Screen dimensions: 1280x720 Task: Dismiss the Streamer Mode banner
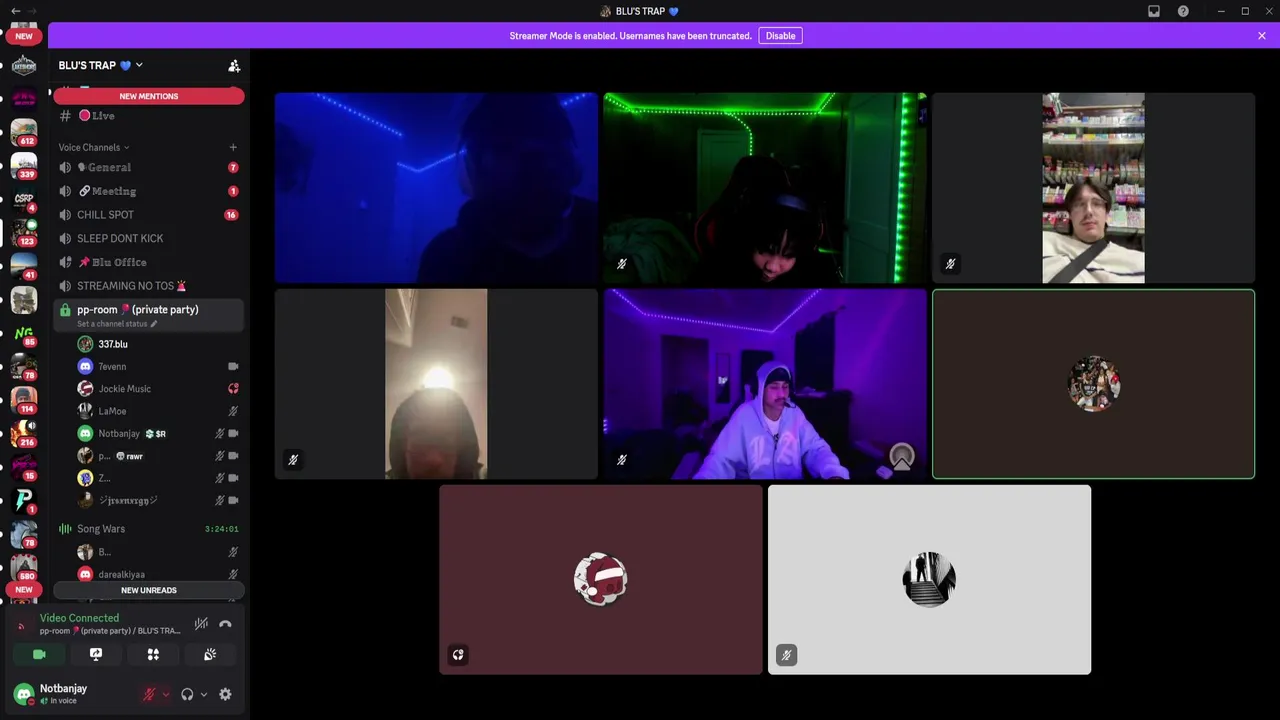(x=1262, y=36)
